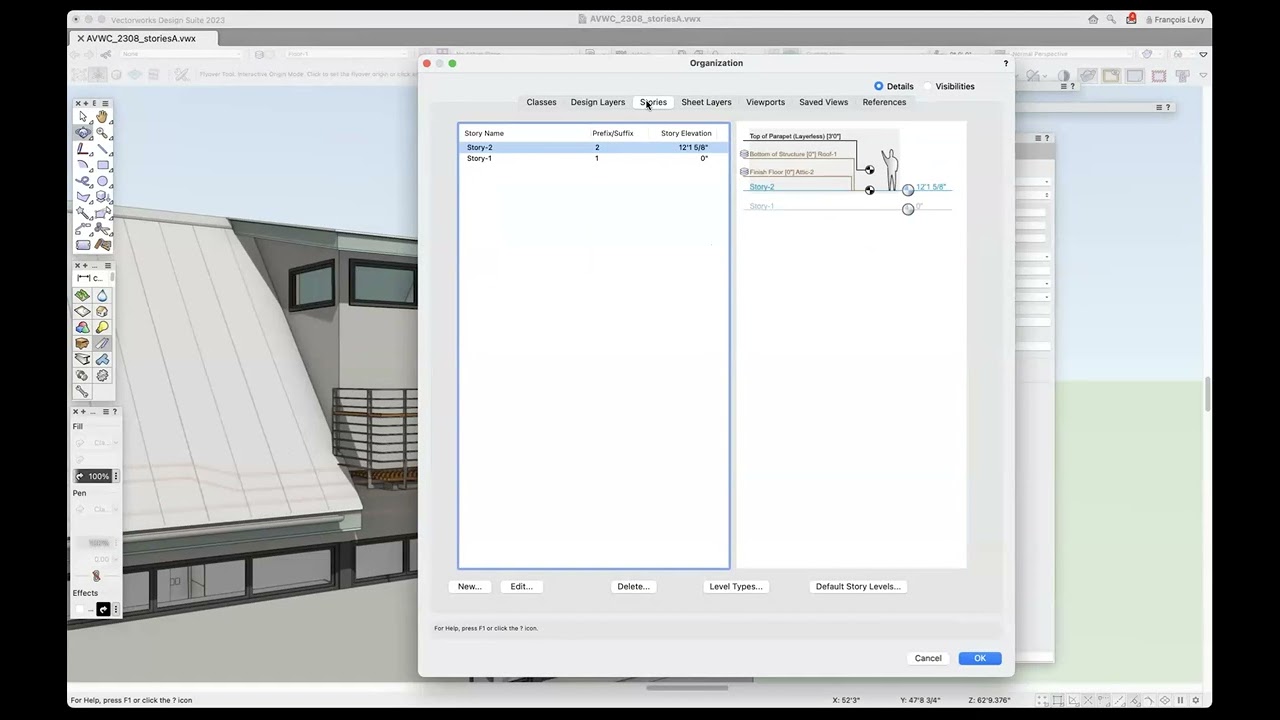
Task: Open tool sets palette hamburger menu
Action: tap(107, 266)
